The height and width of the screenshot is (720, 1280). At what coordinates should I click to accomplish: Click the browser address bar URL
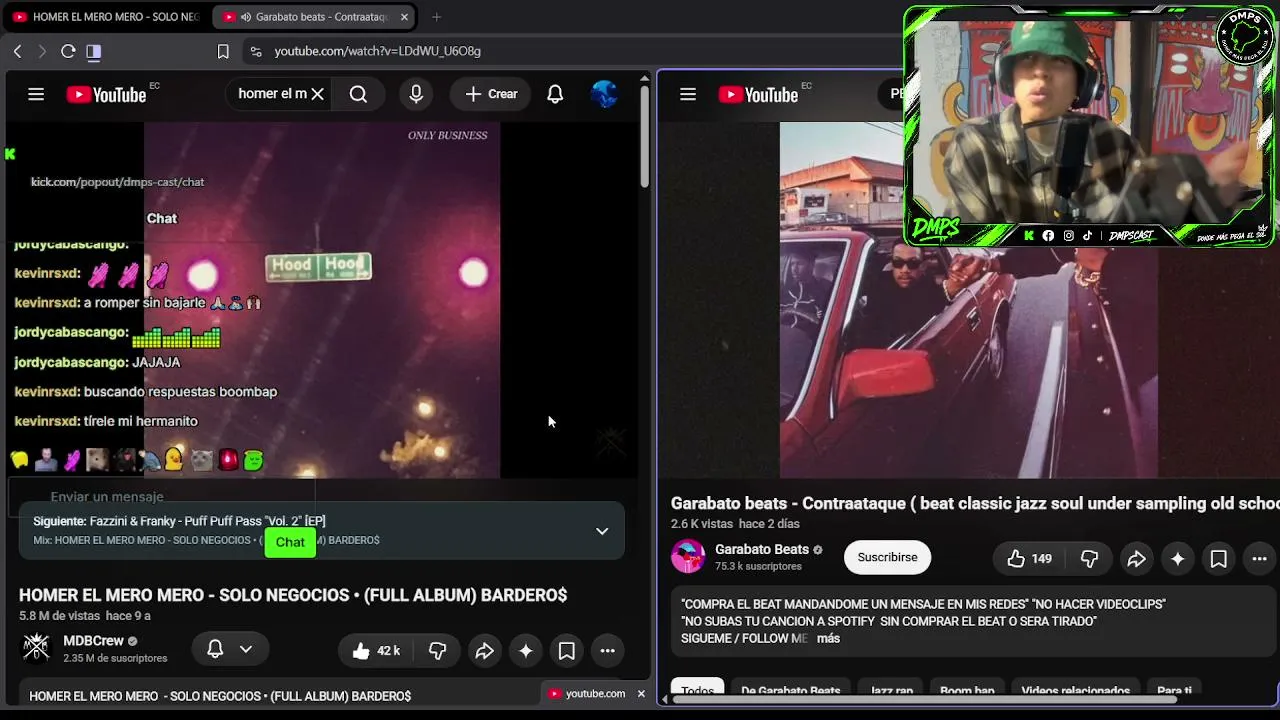coord(377,51)
